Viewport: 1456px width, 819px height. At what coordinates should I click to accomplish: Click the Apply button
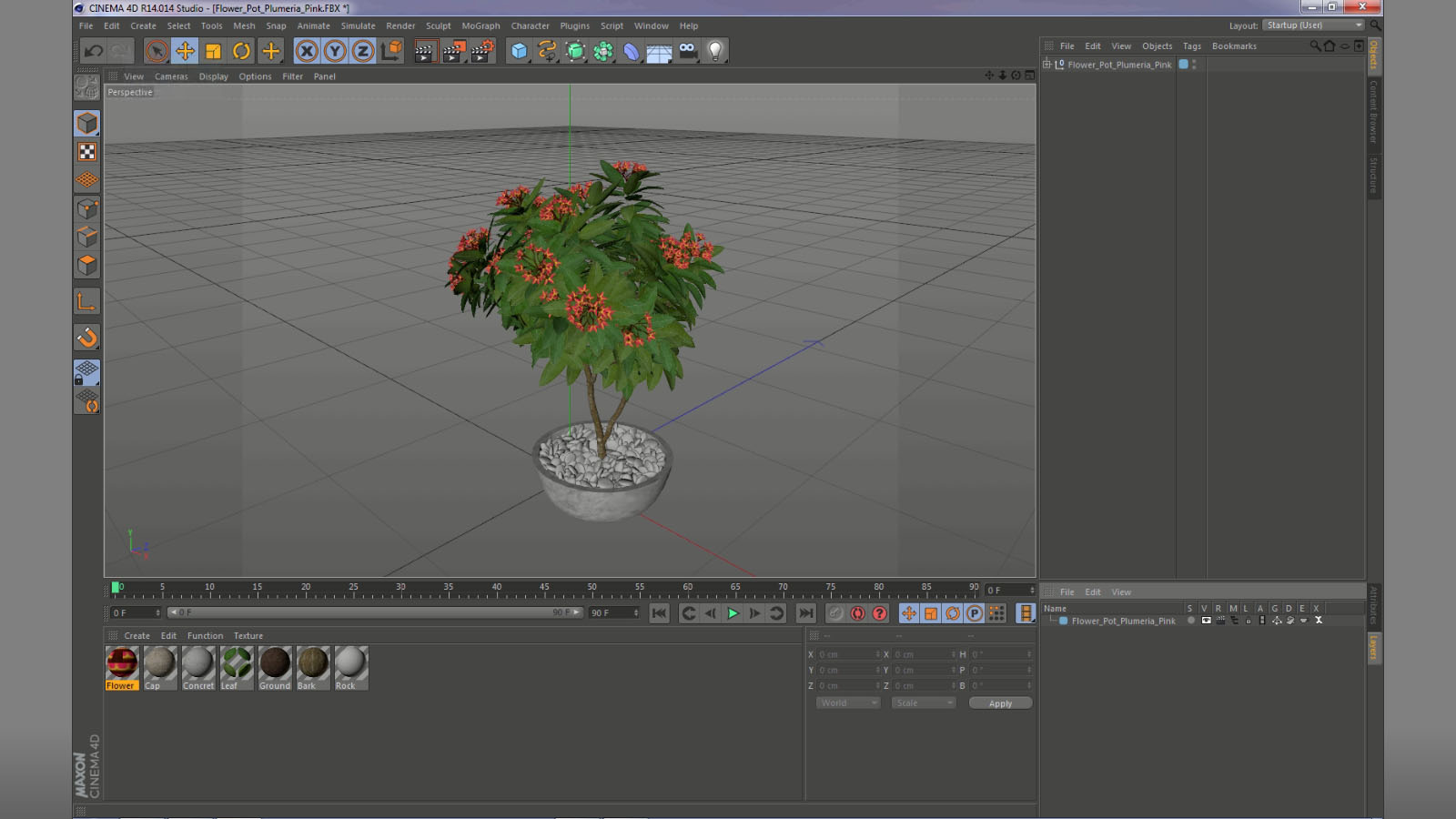pyautogui.click(x=1000, y=703)
